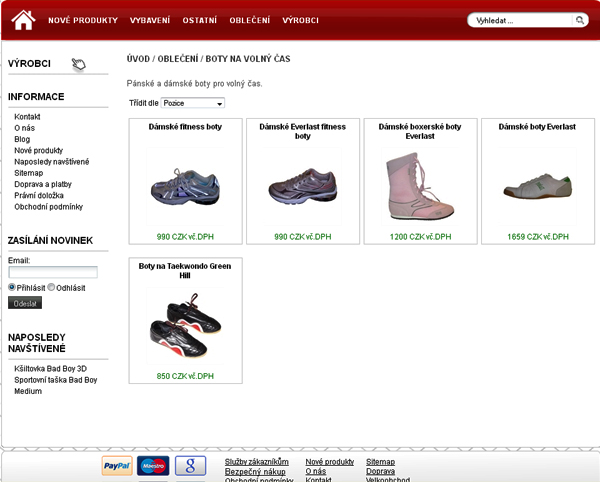Screen dimensions: 600x482
Task: Click Dámské boxerské boty Everlast title
Action: [420, 131]
